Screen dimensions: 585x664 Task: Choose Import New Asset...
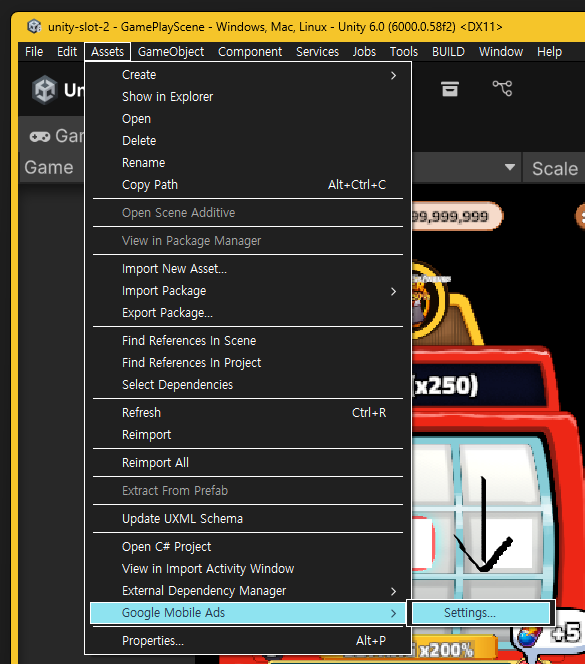tap(248, 269)
